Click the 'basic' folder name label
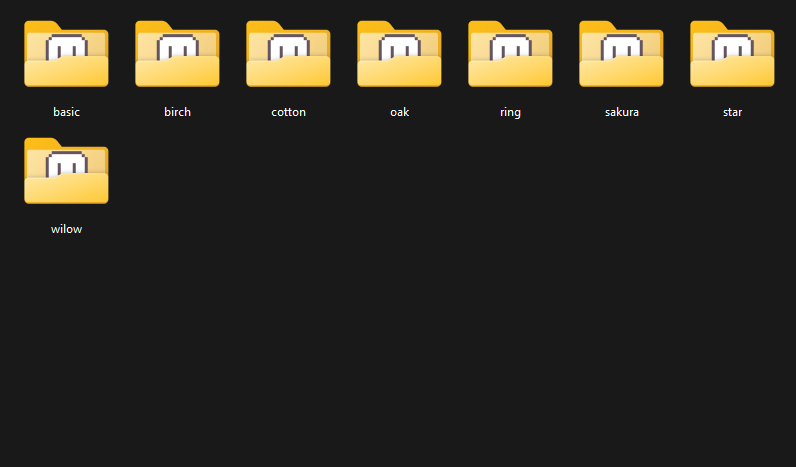Image resolution: width=796 pixels, height=467 pixels. [67, 112]
